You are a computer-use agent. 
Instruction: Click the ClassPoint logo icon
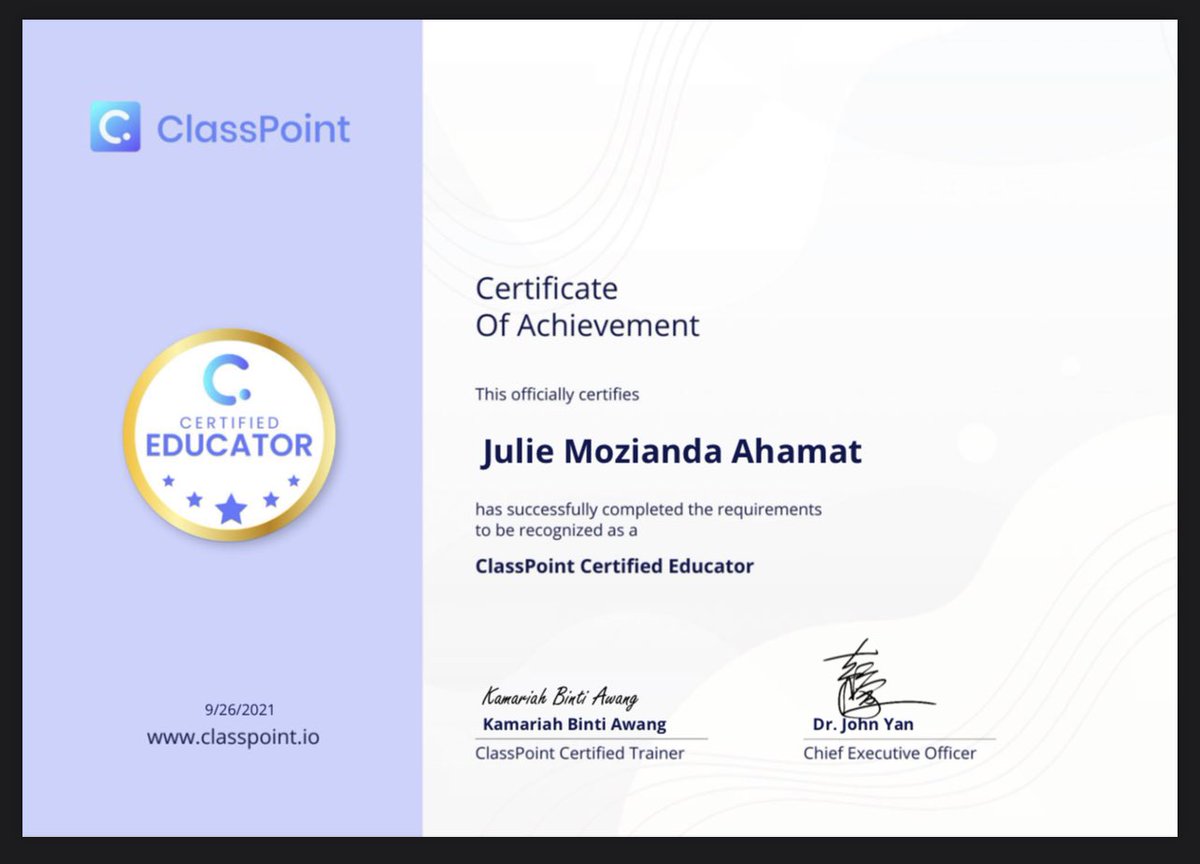tap(115, 127)
